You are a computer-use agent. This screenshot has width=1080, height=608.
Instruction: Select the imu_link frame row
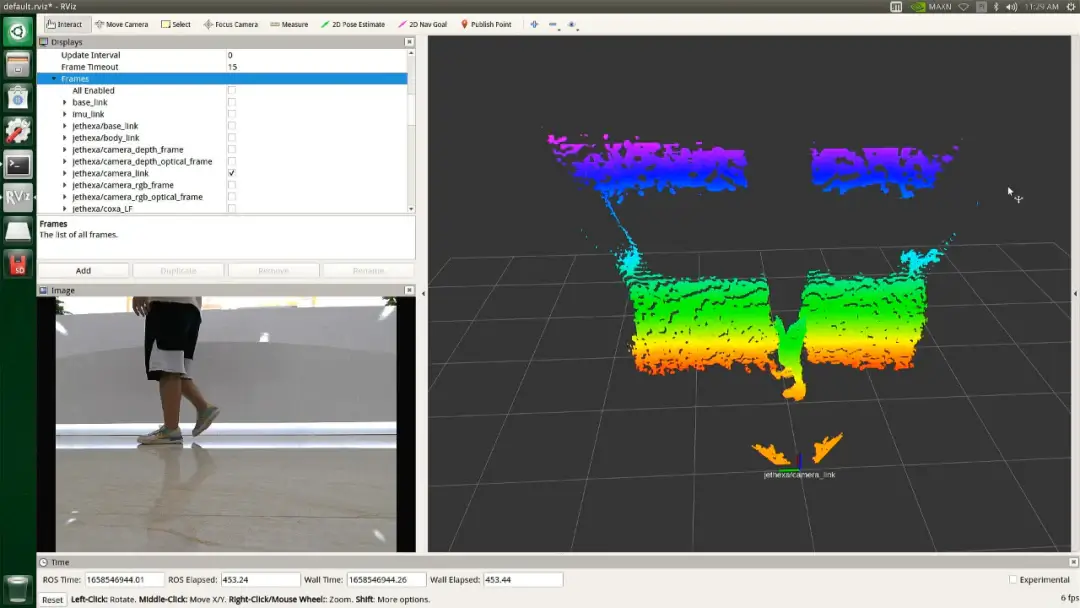88,114
